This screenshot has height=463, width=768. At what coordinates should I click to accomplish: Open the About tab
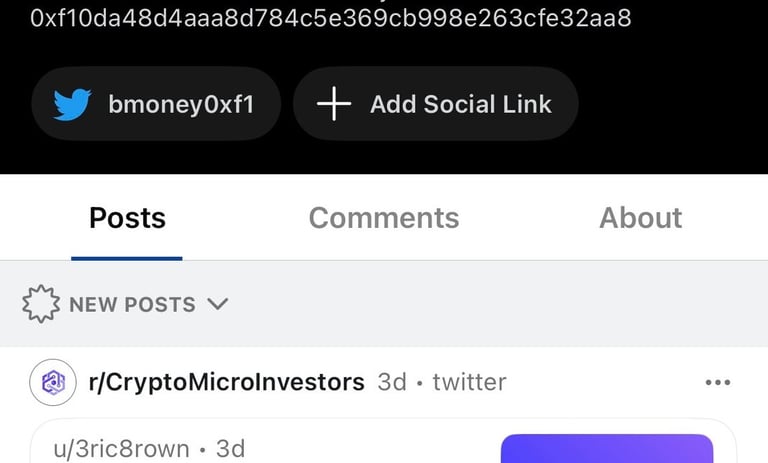tap(641, 218)
